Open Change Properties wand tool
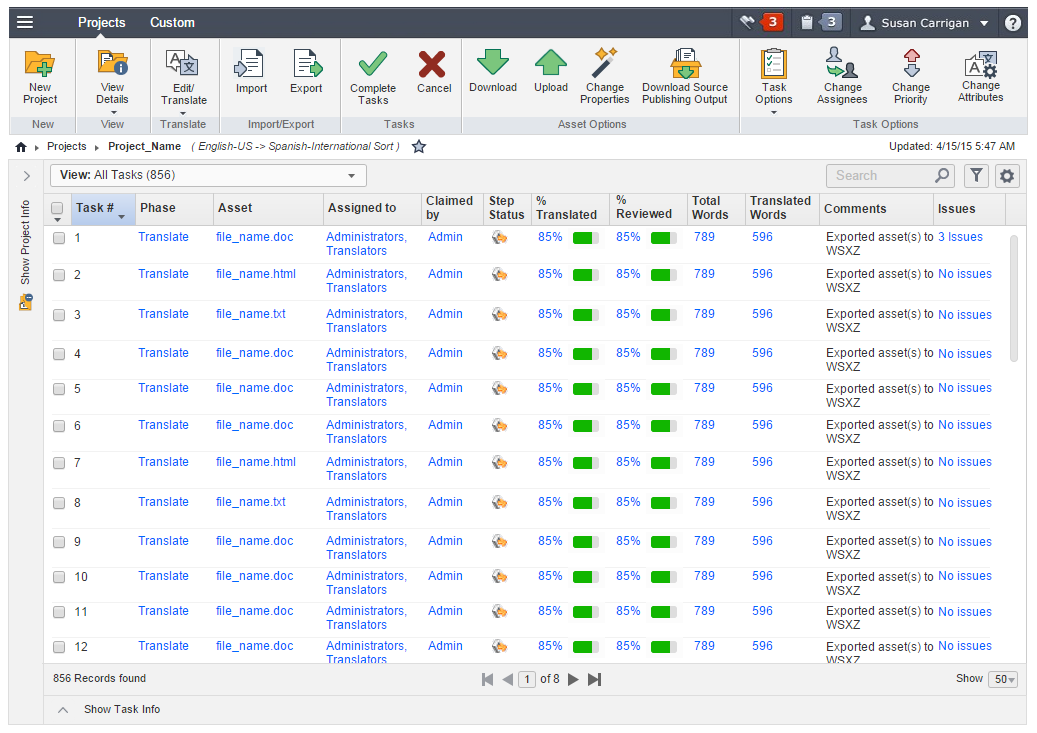Screen dimensions: 1037x733 (x=604, y=63)
